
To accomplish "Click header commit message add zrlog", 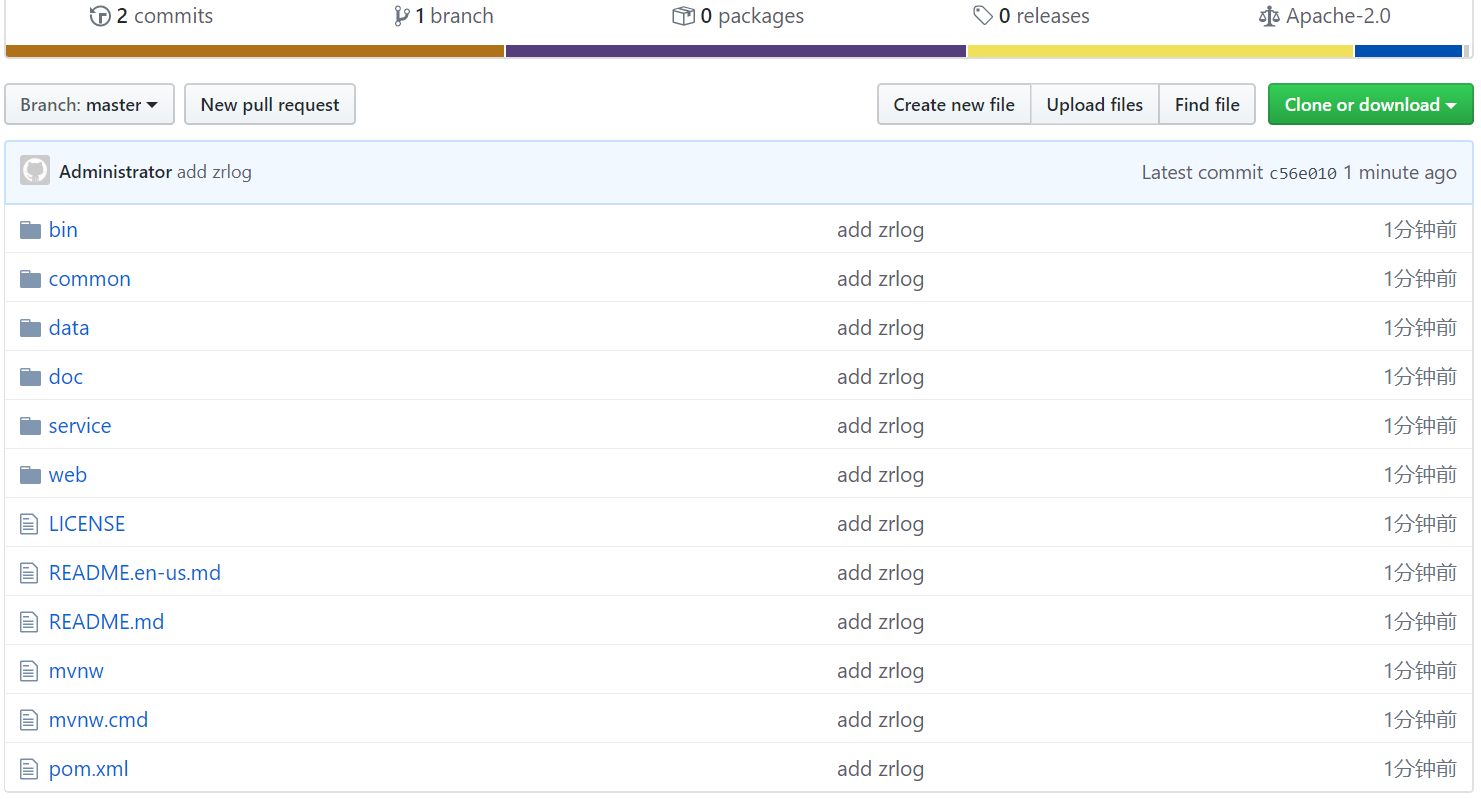I will tap(214, 172).
